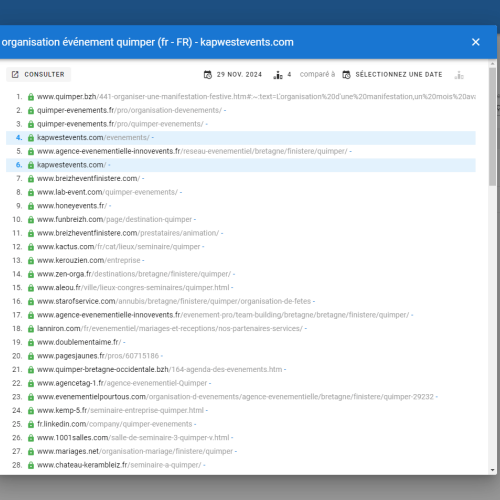This screenshot has height=500, width=500.
Task: Open www.lab-event.com/quimper-evenements link
Action: 108,192
